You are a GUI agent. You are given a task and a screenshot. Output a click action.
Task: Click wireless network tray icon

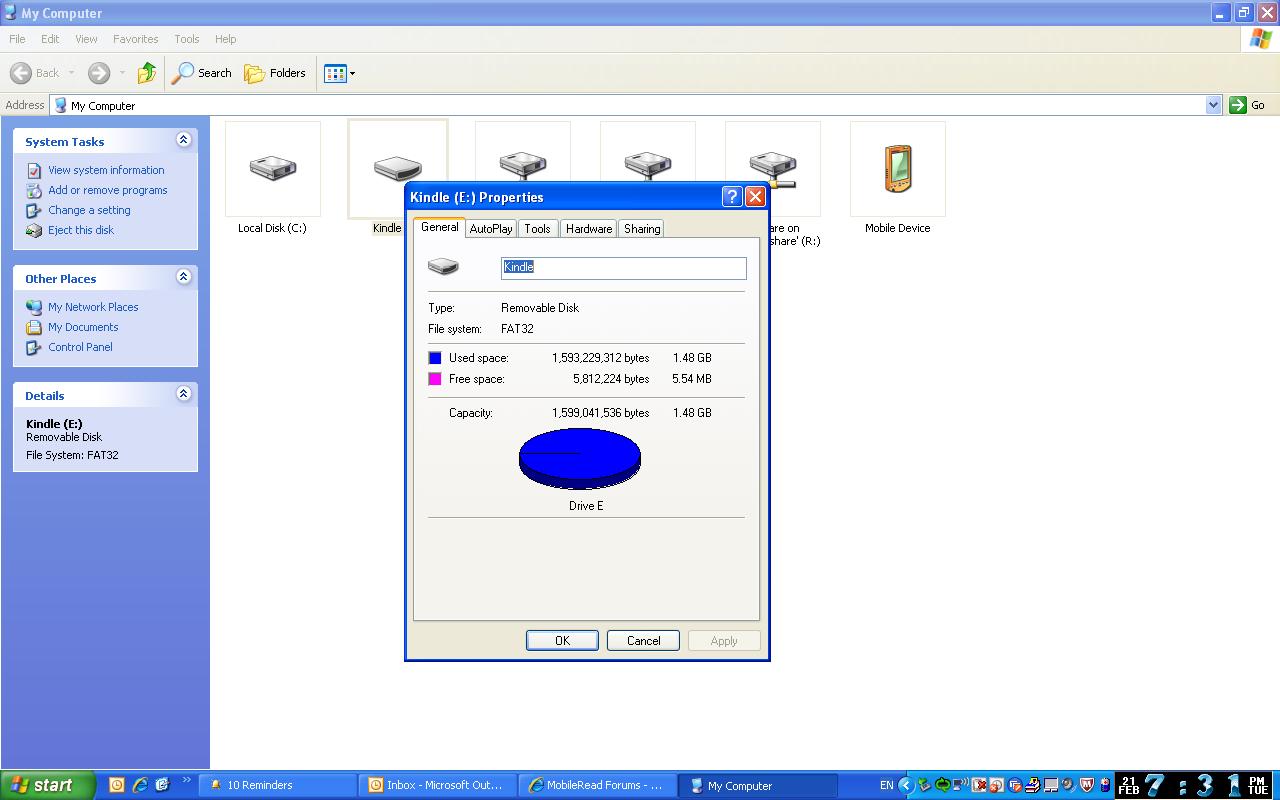pyautogui.click(x=960, y=785)
